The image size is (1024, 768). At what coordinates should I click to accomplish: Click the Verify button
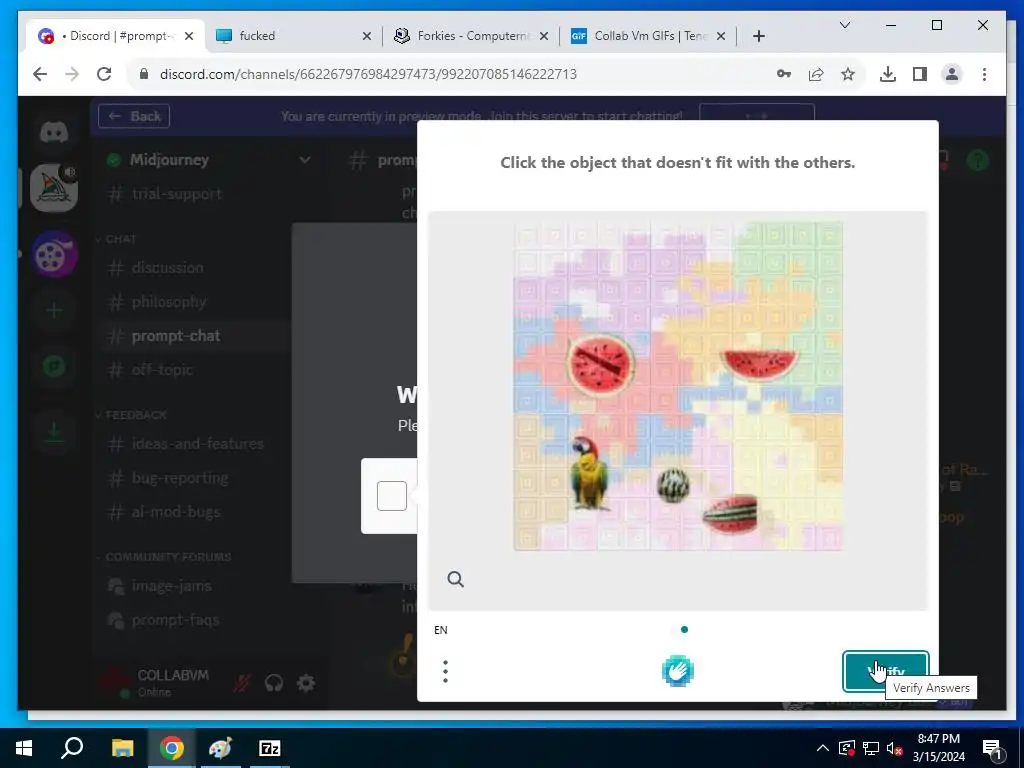point(886,671)
